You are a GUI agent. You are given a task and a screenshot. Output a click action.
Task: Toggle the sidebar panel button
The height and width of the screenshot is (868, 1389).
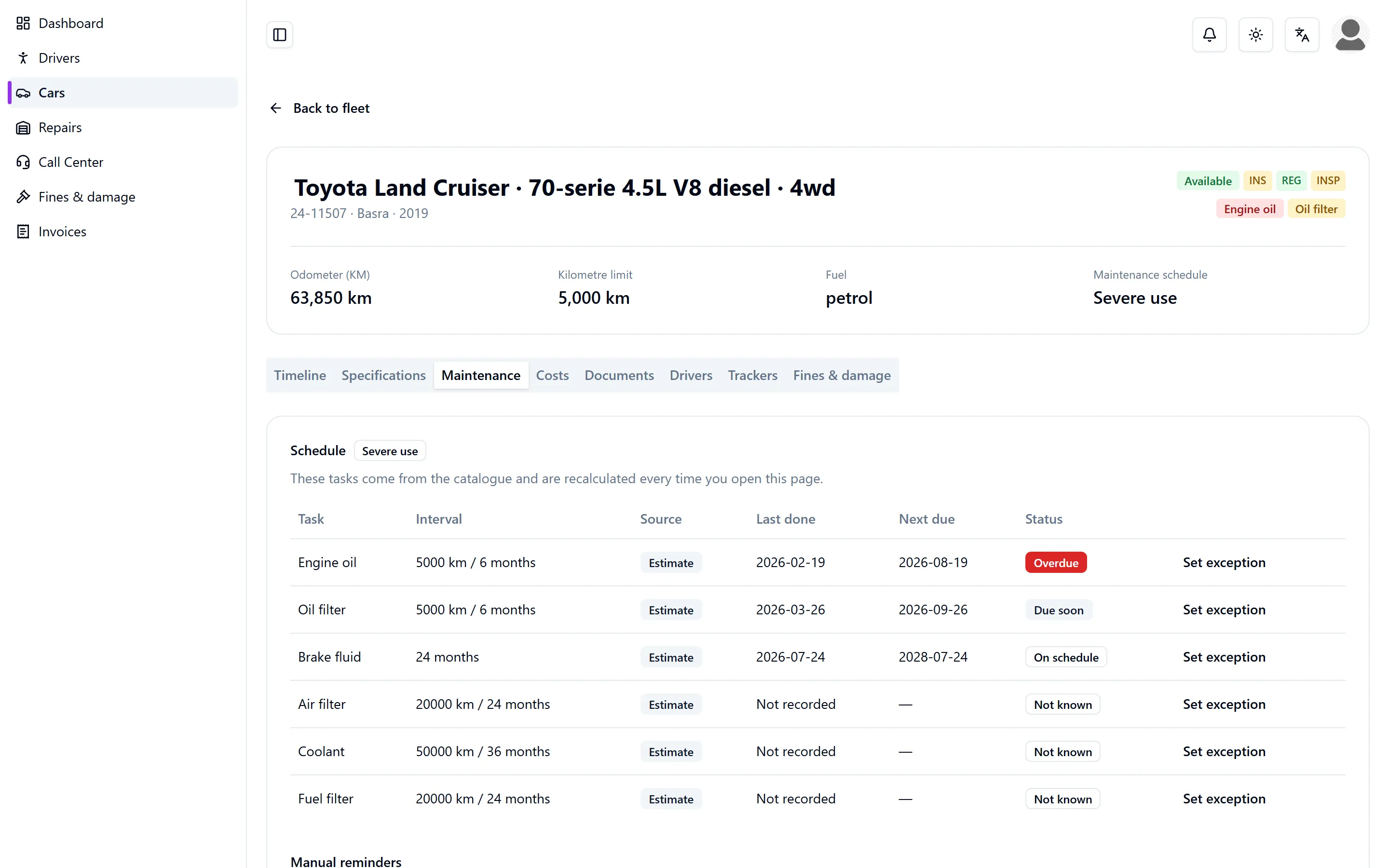280,34
